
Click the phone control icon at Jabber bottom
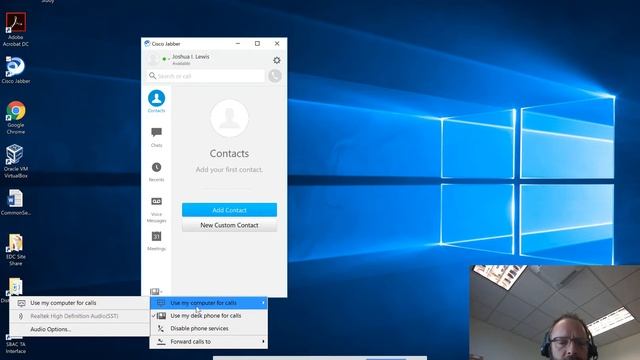point(156,291)
